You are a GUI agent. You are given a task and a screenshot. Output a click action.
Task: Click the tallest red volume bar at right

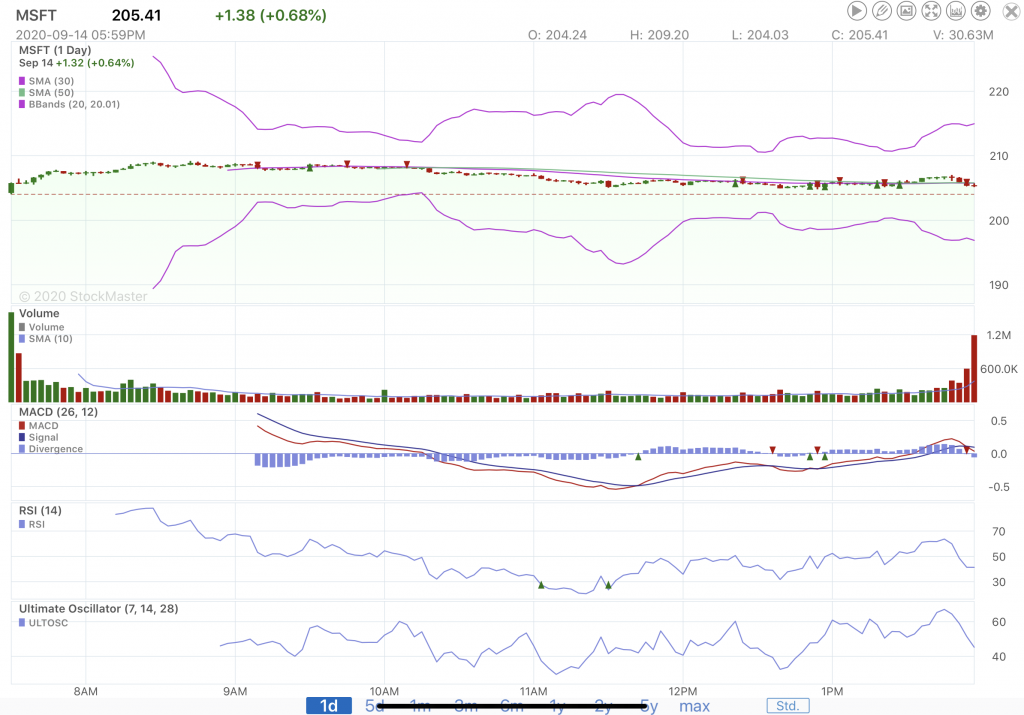coord(973,368)
